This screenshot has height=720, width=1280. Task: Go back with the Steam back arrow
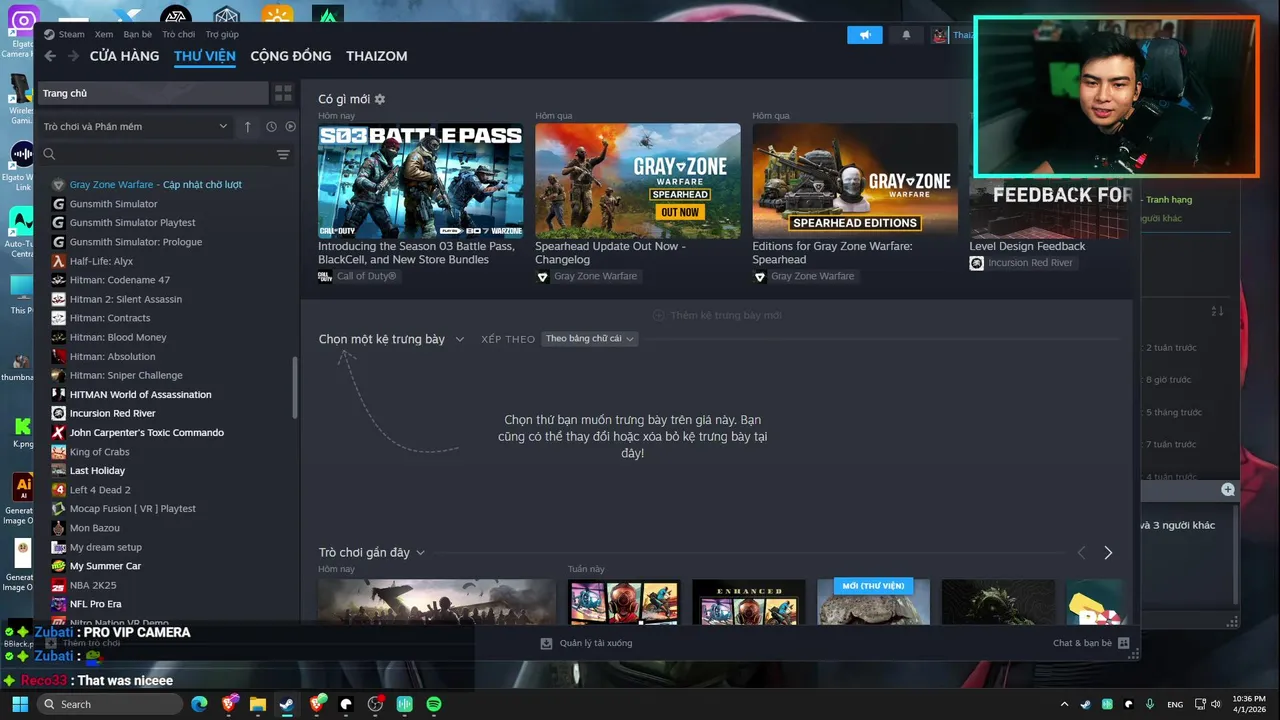click(50, 56)
